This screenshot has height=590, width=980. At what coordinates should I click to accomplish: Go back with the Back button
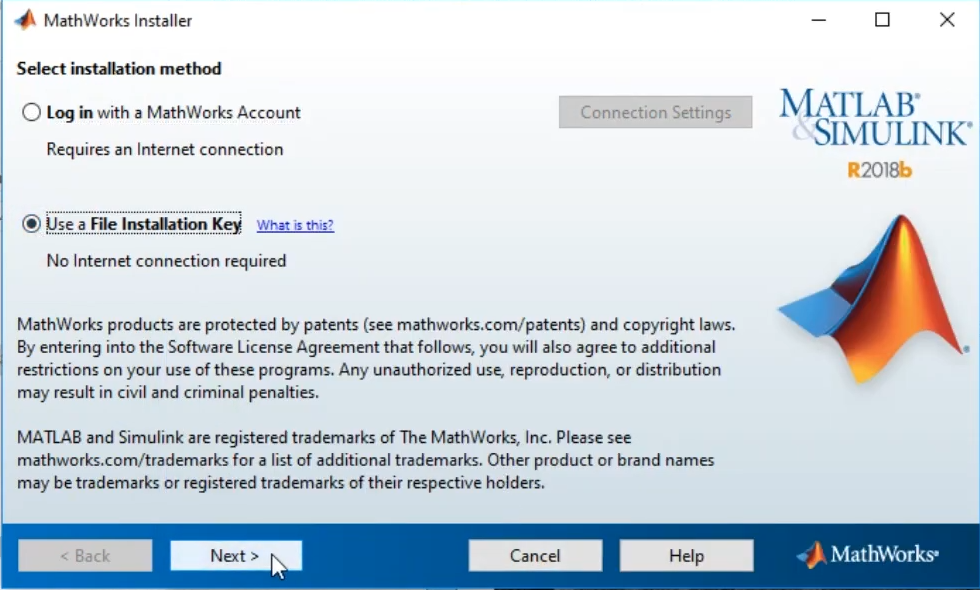[85, 556]
